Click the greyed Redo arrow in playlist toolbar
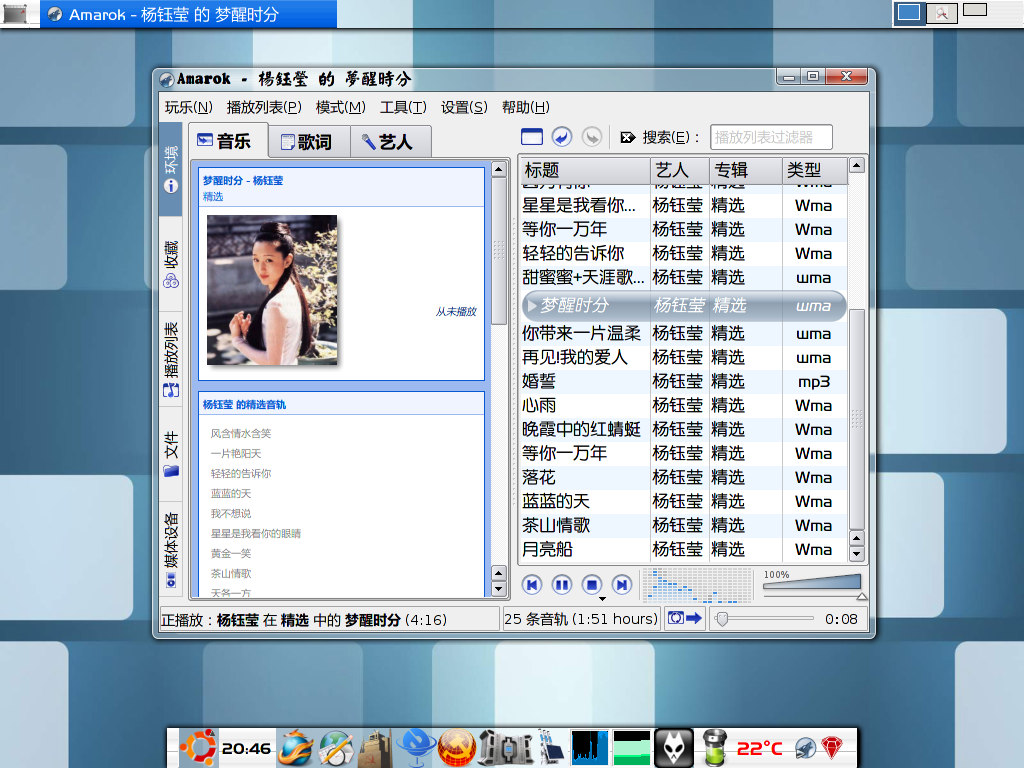Viewport: 1024px width, 768px height. 592,137
